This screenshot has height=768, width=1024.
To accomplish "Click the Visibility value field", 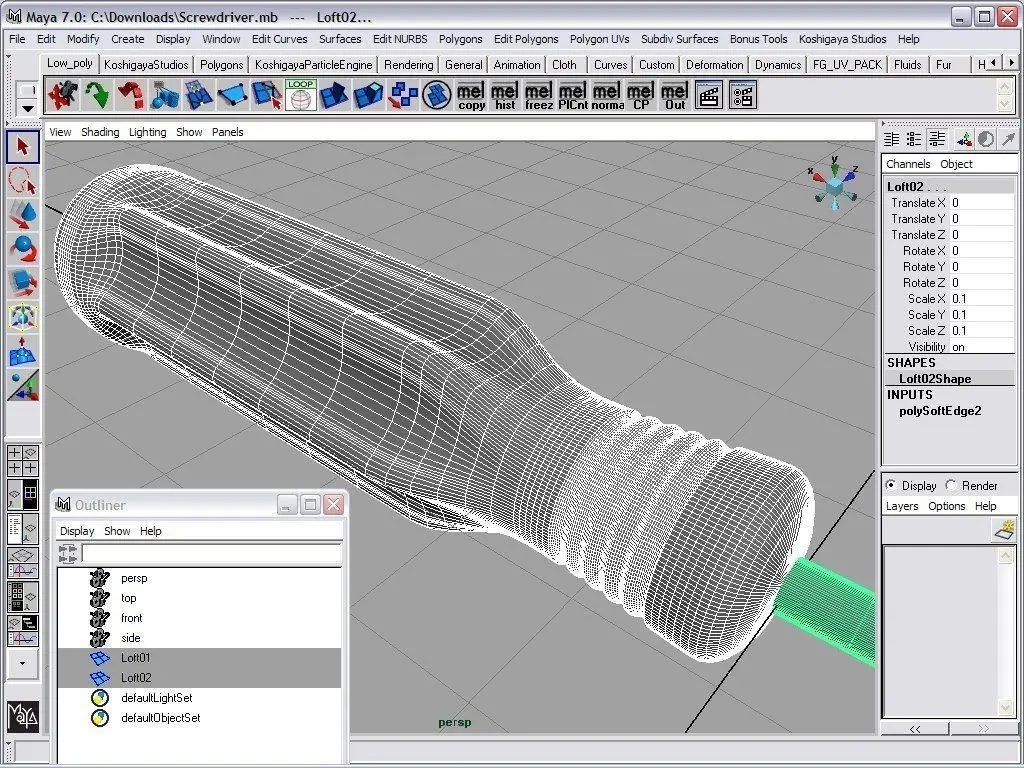I will coord(982,347).
